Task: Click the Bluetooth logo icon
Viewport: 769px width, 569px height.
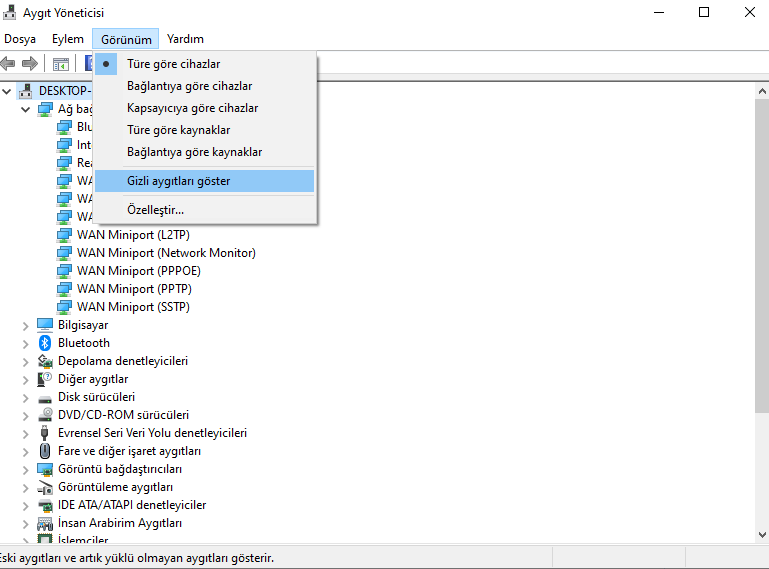Action: (x=45, y=343)
